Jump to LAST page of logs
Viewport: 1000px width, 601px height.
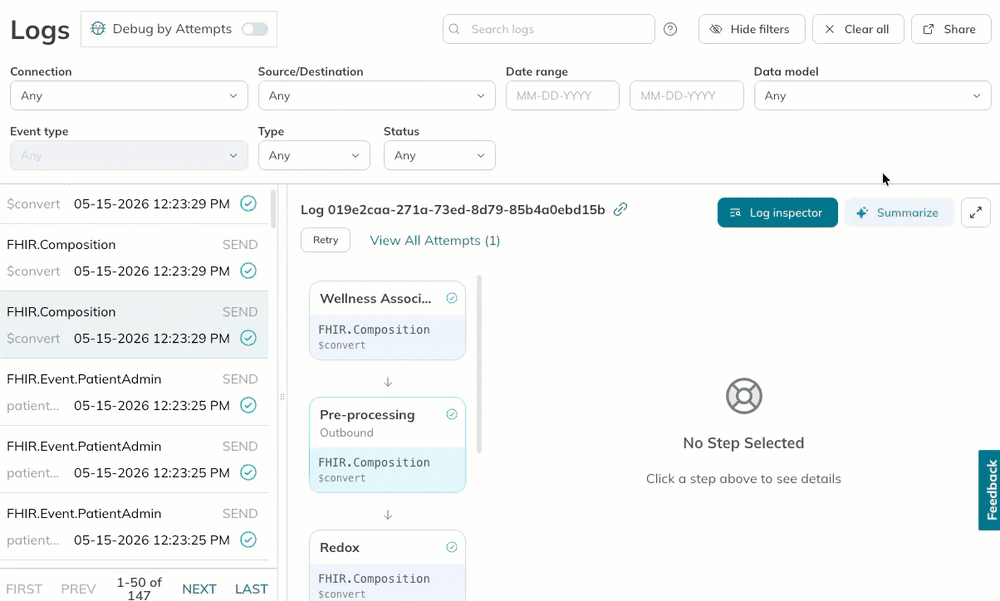tap(251, 589)
